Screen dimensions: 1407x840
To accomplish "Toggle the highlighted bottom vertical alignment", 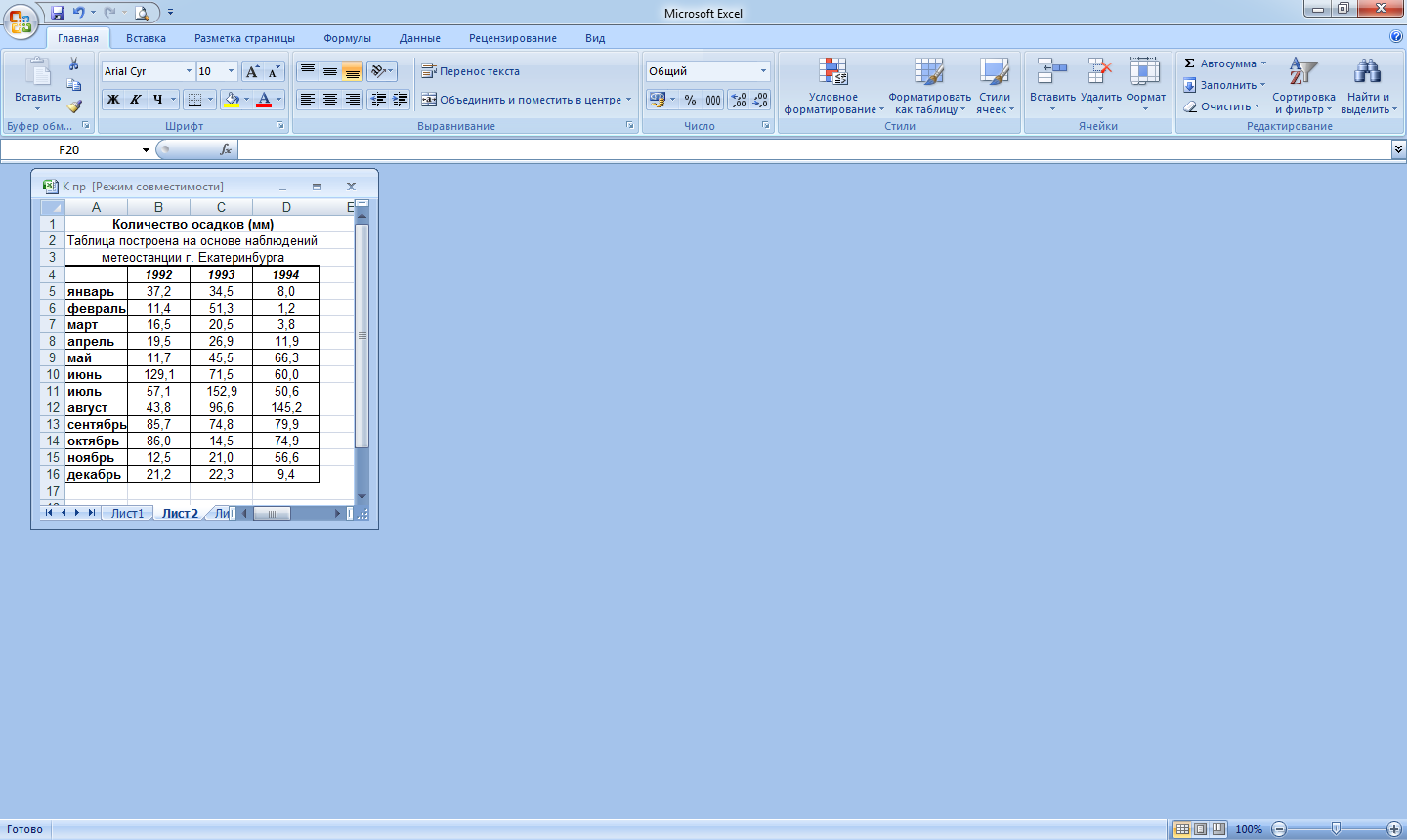I will [352, 71].
